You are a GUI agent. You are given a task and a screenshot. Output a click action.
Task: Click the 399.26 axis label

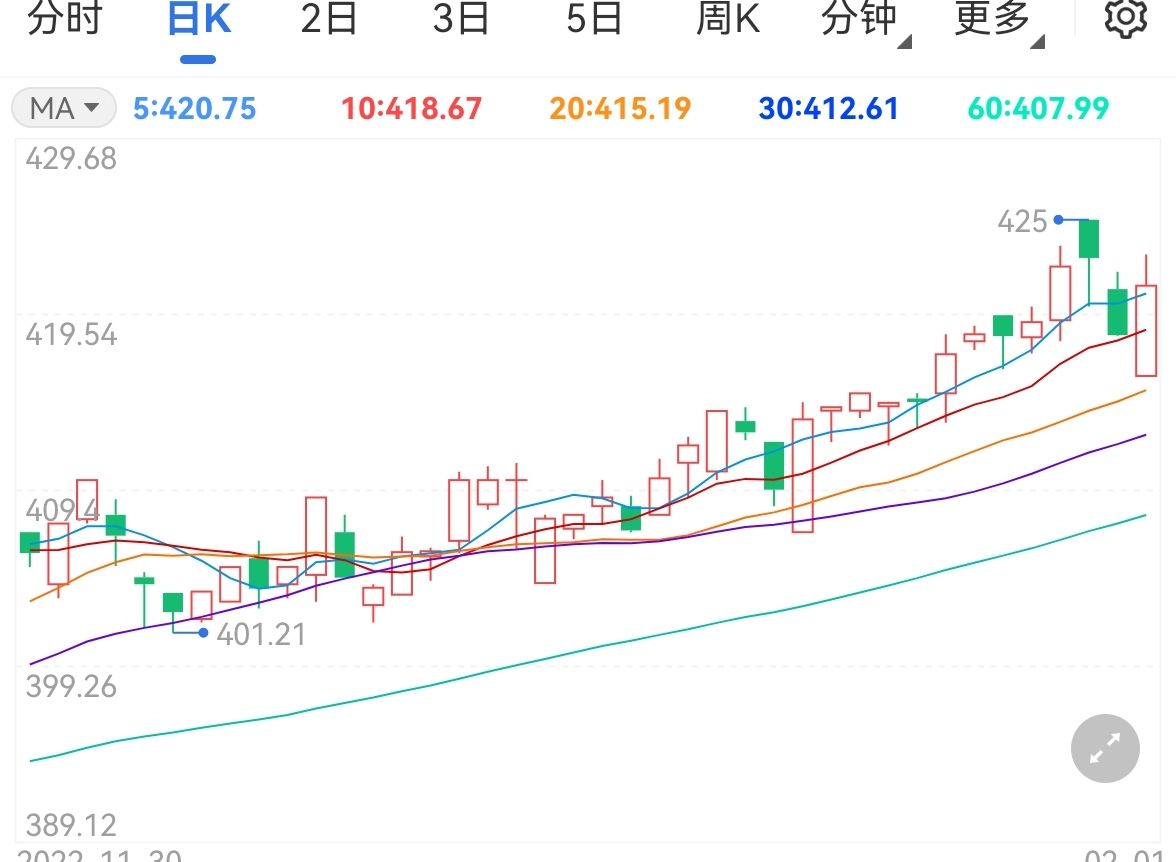[71, 686]
